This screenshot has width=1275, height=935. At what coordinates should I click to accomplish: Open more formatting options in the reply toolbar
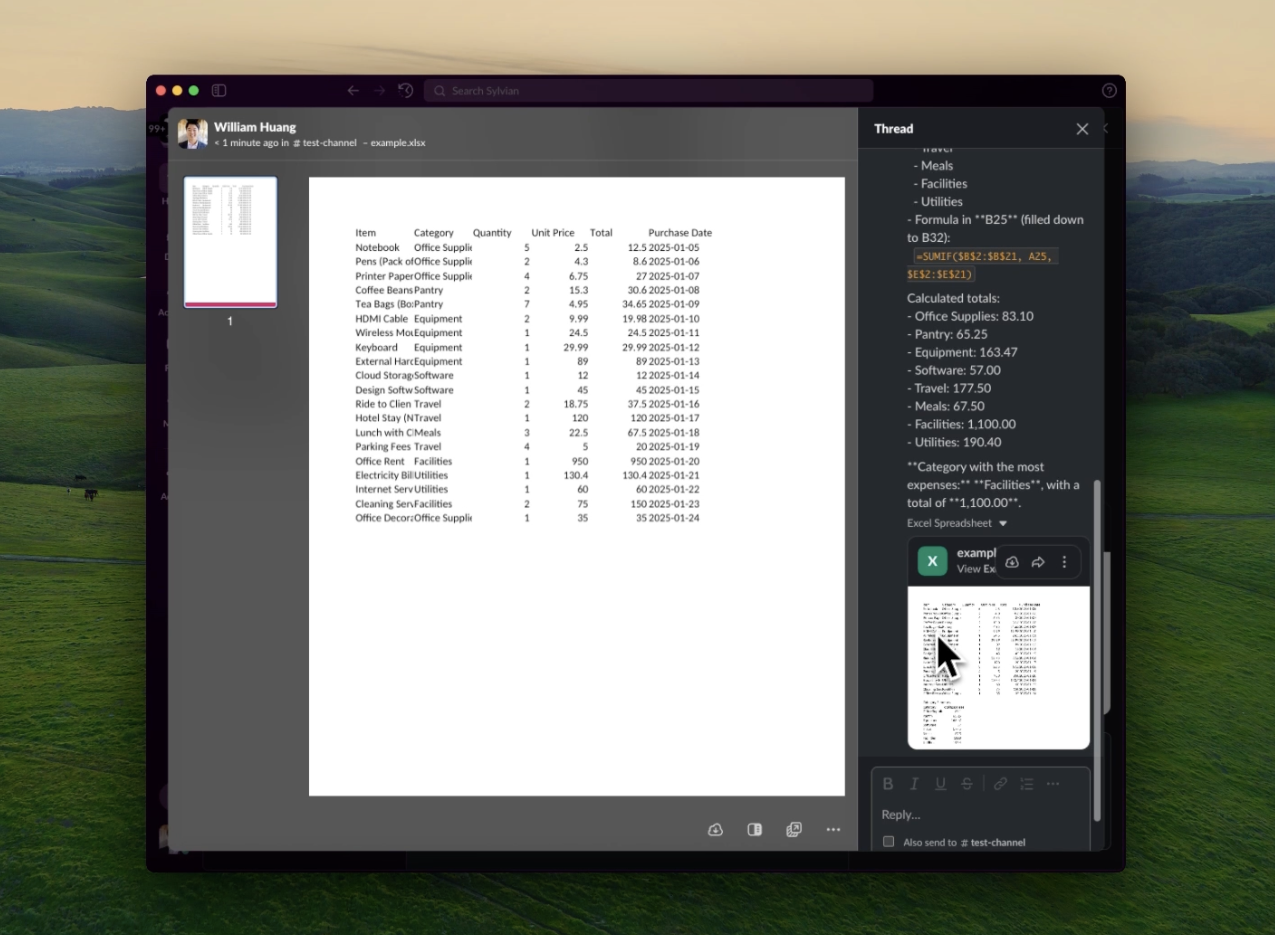coord(1052,783)
